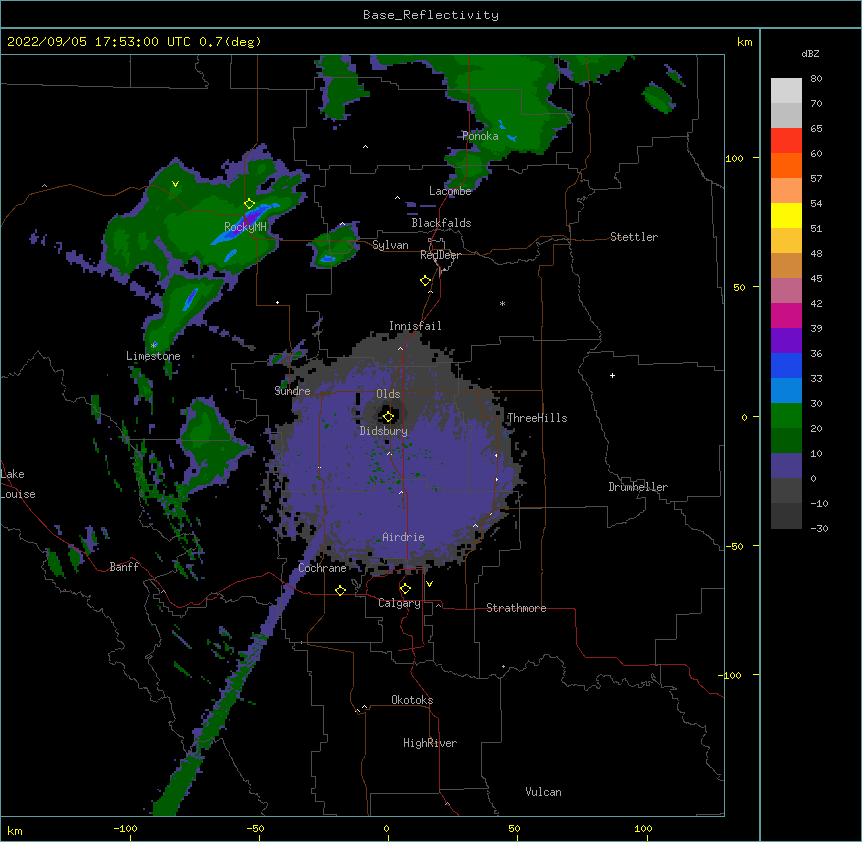Screen dimensions: 862x842
Task: Select the magenta 42 dBZ legend color
Action: pos(786,315)
